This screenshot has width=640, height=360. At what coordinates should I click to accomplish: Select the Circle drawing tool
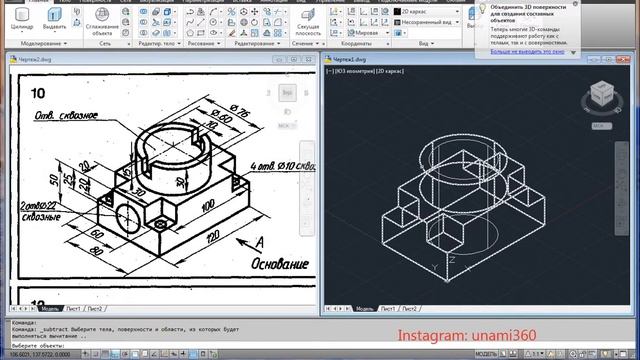click(x=213, y=22)
